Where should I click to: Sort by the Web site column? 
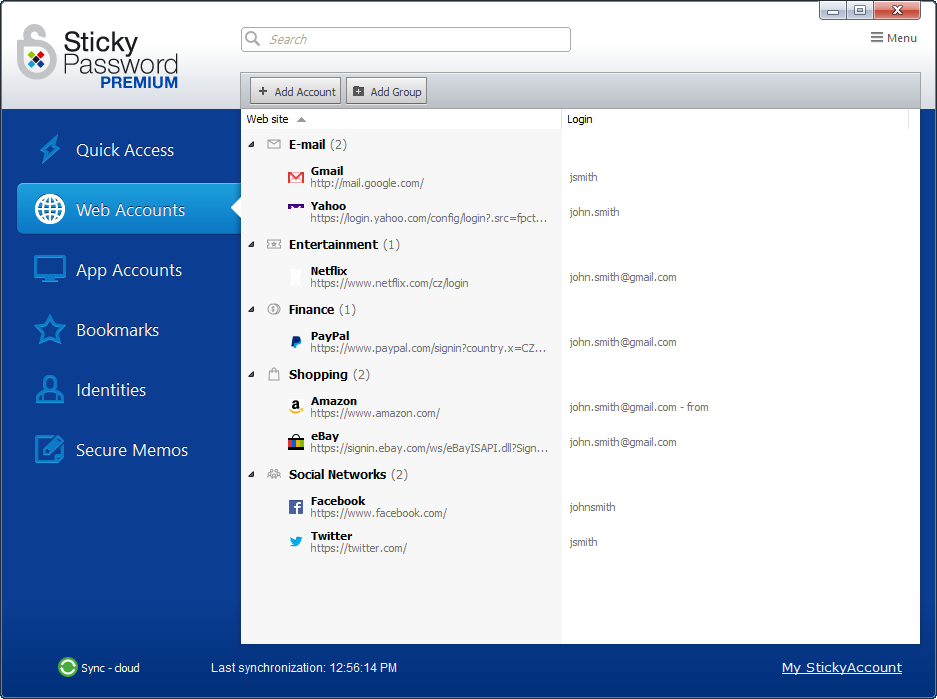401,119
